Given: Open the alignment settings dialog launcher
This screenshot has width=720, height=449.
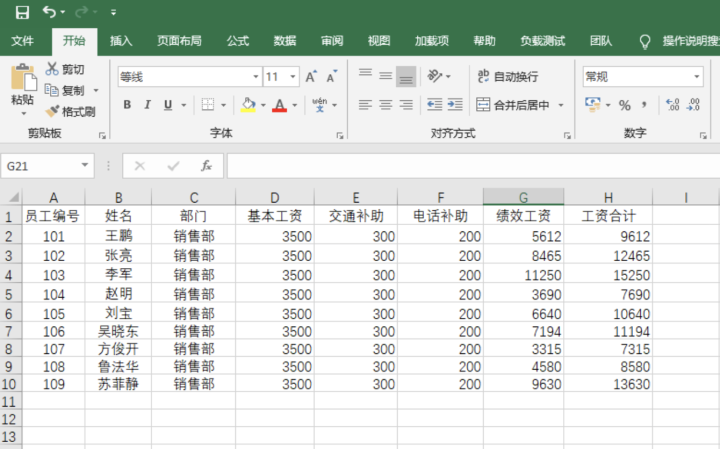Looking at the screenshot, I should [x=567, y=135].
